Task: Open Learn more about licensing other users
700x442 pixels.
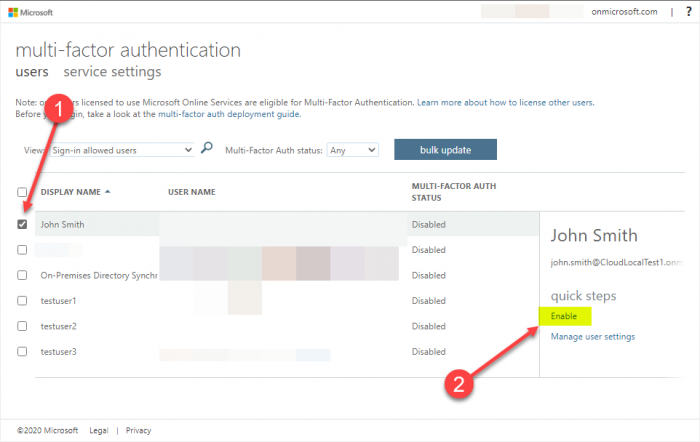Action: (x=505, y=102)
